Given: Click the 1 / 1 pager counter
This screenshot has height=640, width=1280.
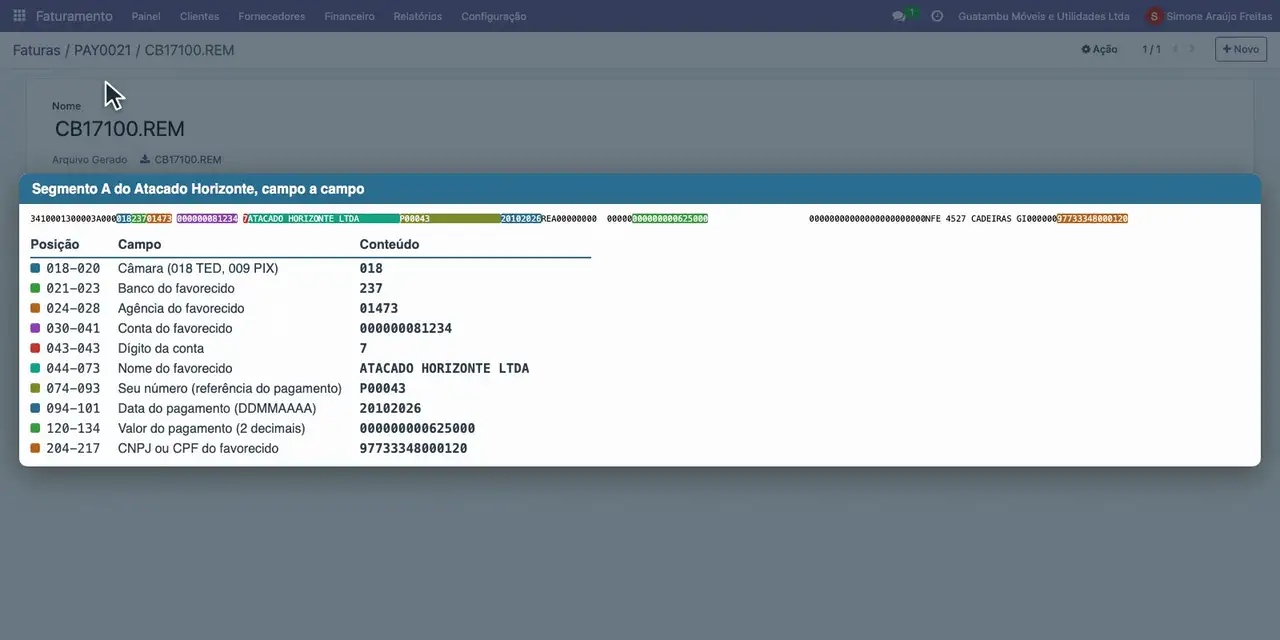Looking at the screenshot, I should [1152, 49].
